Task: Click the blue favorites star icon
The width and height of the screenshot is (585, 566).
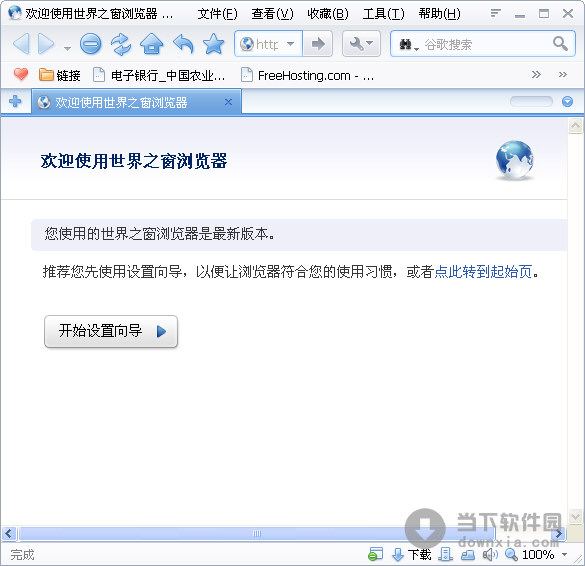Action: [213, 44]
